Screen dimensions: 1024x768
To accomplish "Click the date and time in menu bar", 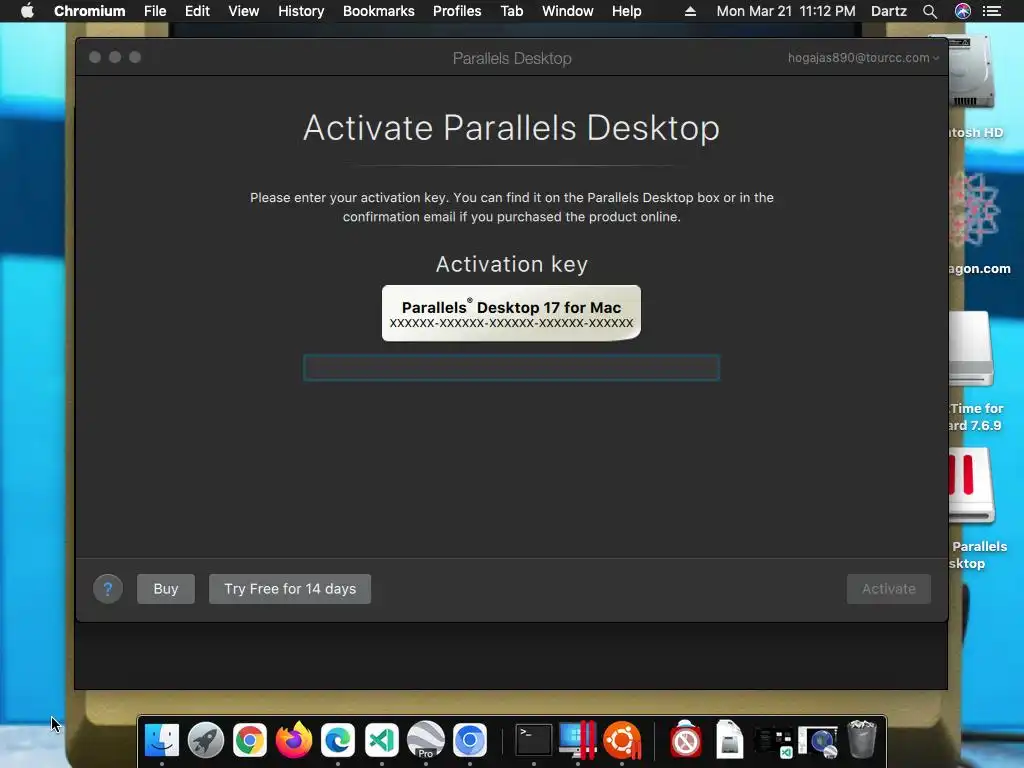I will 786,11.
